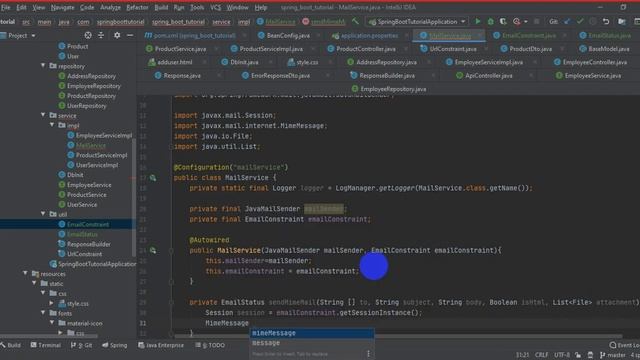Screen dimensions: 640x360
Task: Open the VCS menu
Action: point(216,7)
